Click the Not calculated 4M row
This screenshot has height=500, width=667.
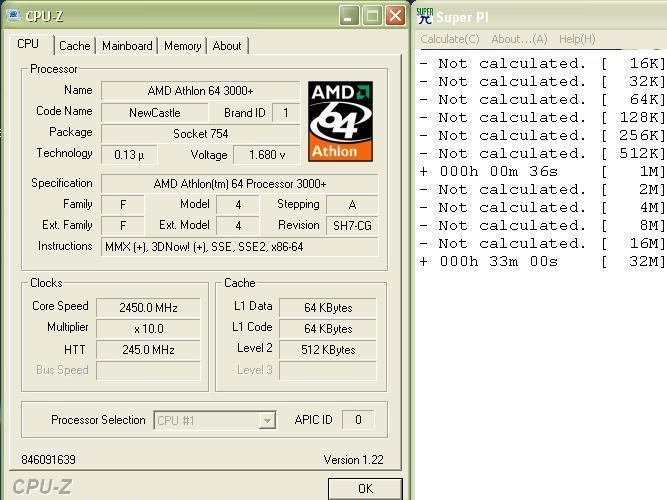(542, 208)
